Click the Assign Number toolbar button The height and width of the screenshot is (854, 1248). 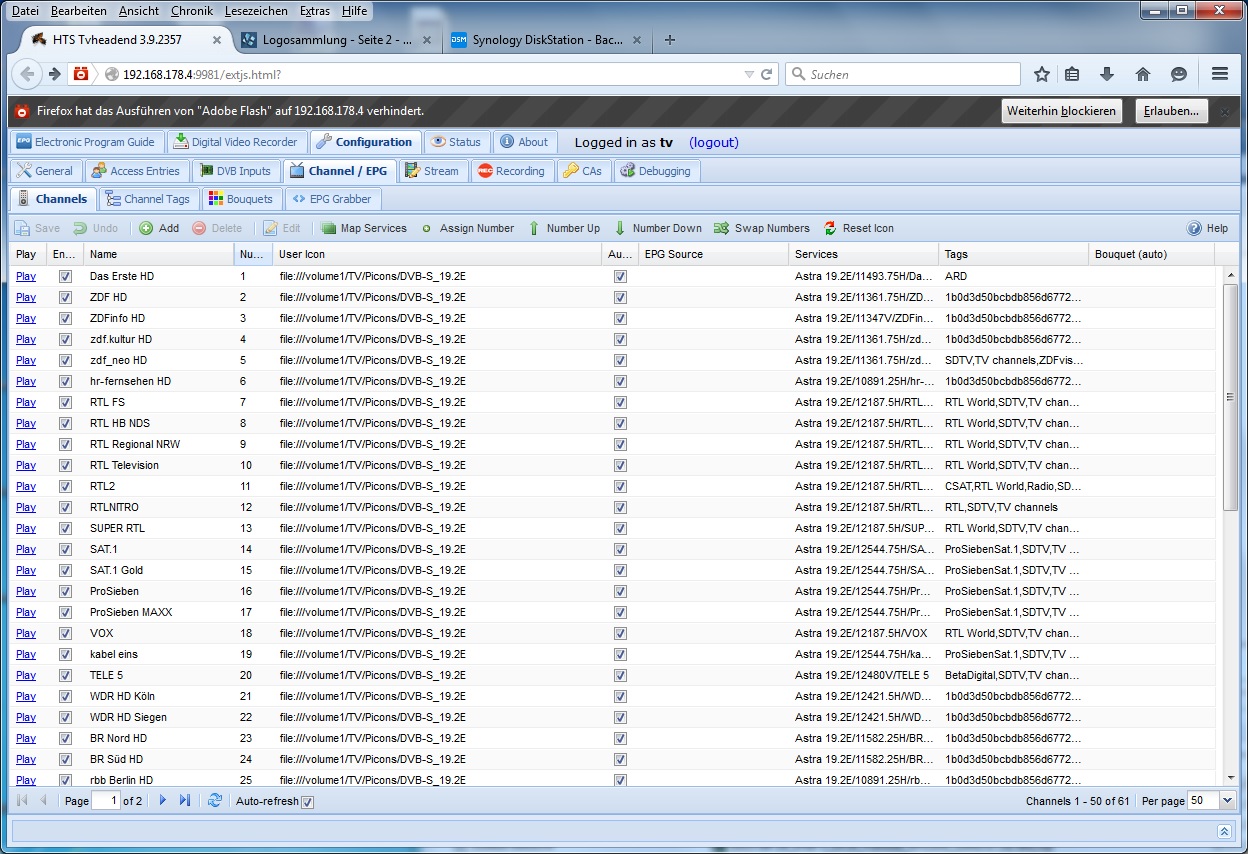(x=467, y=228)
